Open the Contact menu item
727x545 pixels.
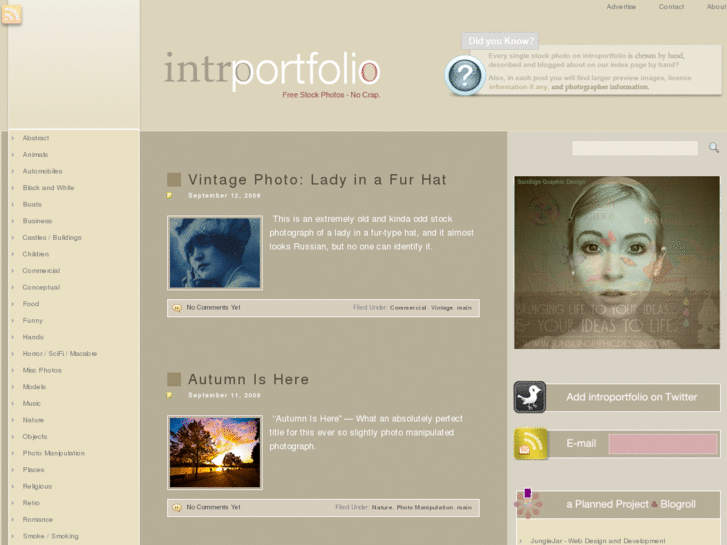coord(671,7)
